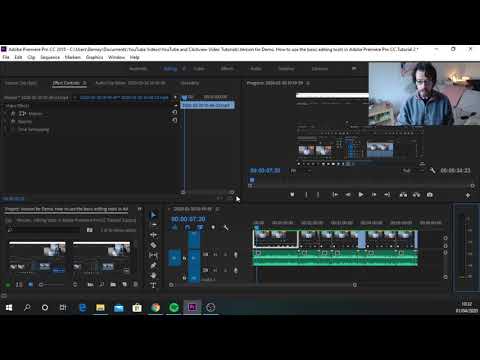The height and width of the screenshot is (360, 480).
Task: Switch Project panel to List View
Action: pos(19,285)
